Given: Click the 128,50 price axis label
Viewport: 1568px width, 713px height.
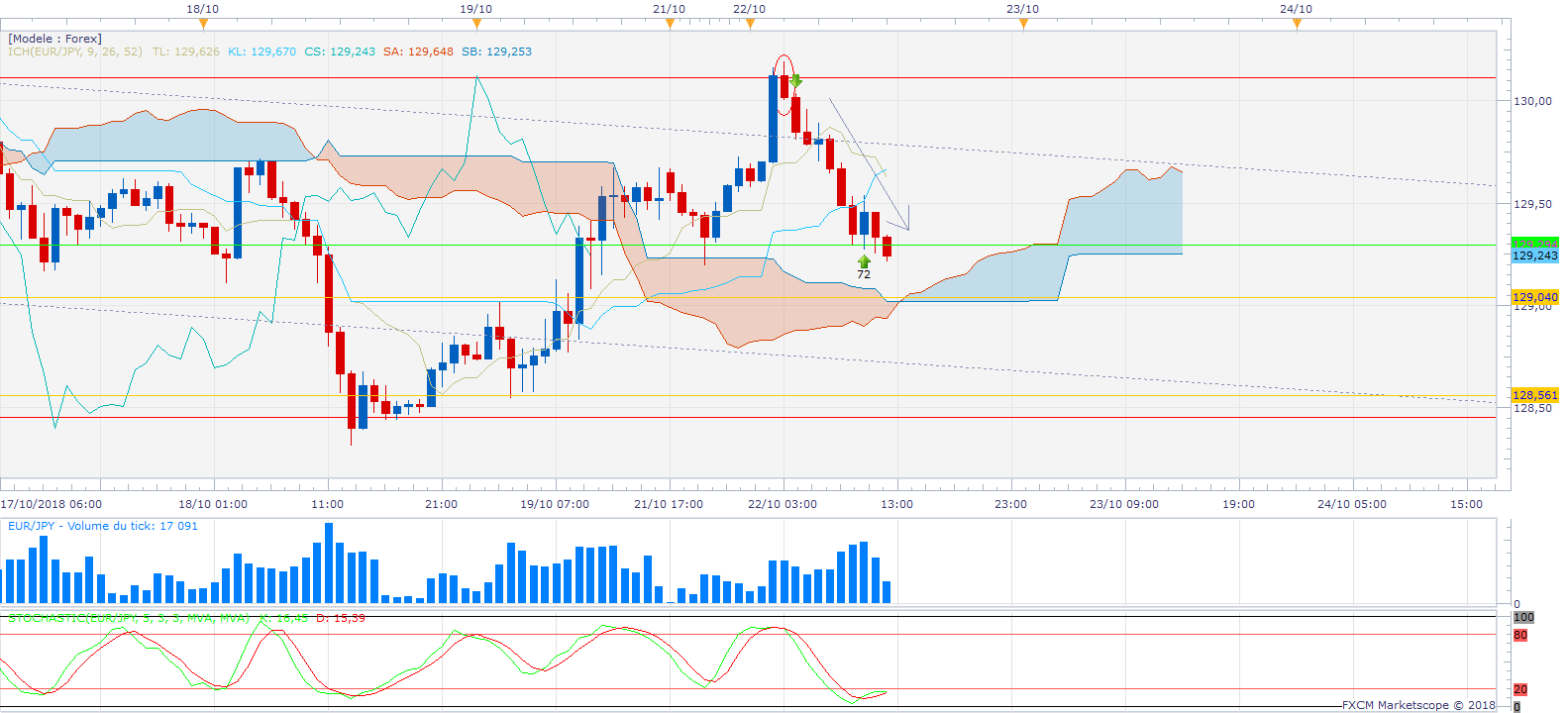Looking at the screenshot, I should point(1532,408).
